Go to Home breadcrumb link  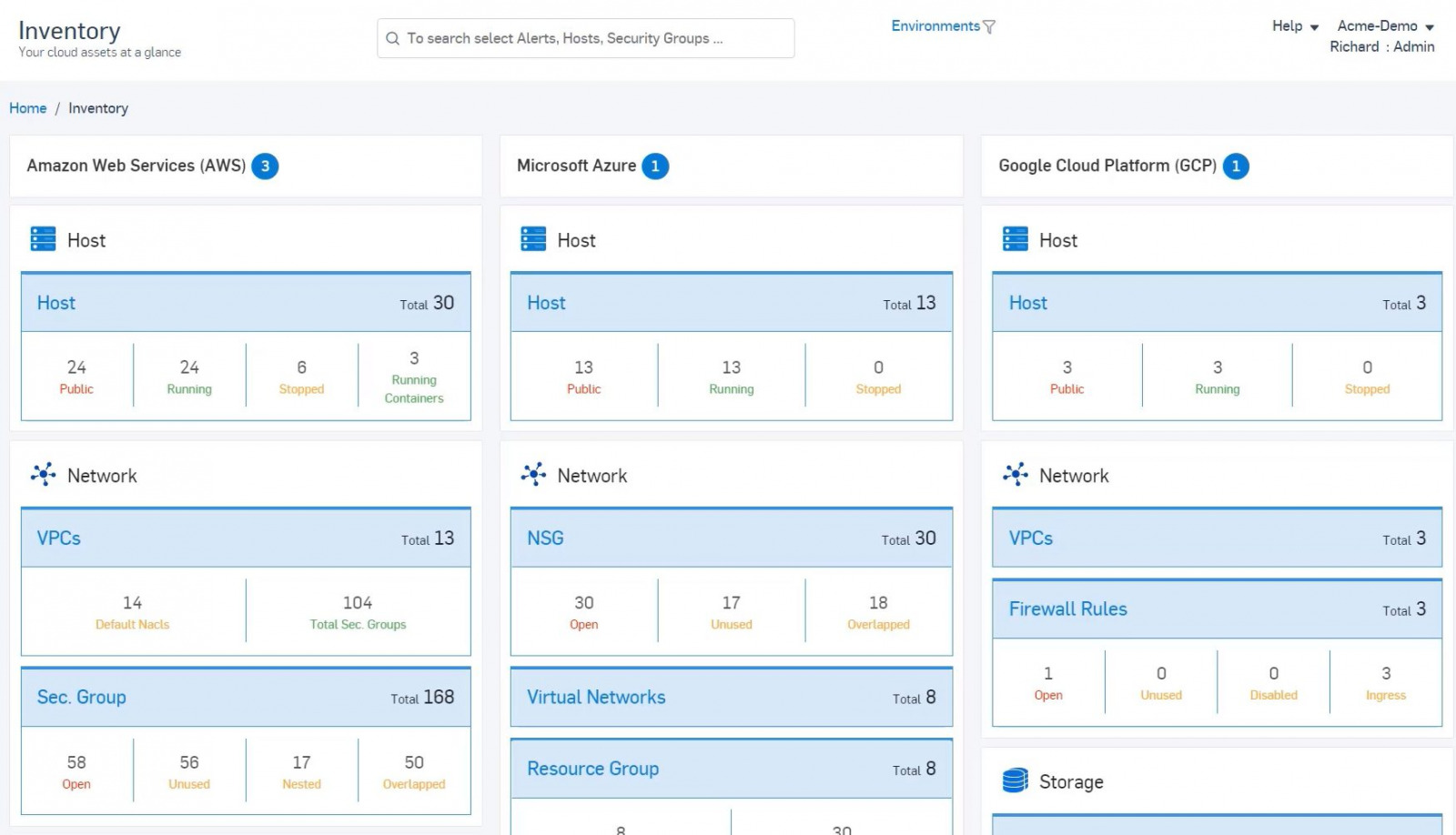pos(28,108)
